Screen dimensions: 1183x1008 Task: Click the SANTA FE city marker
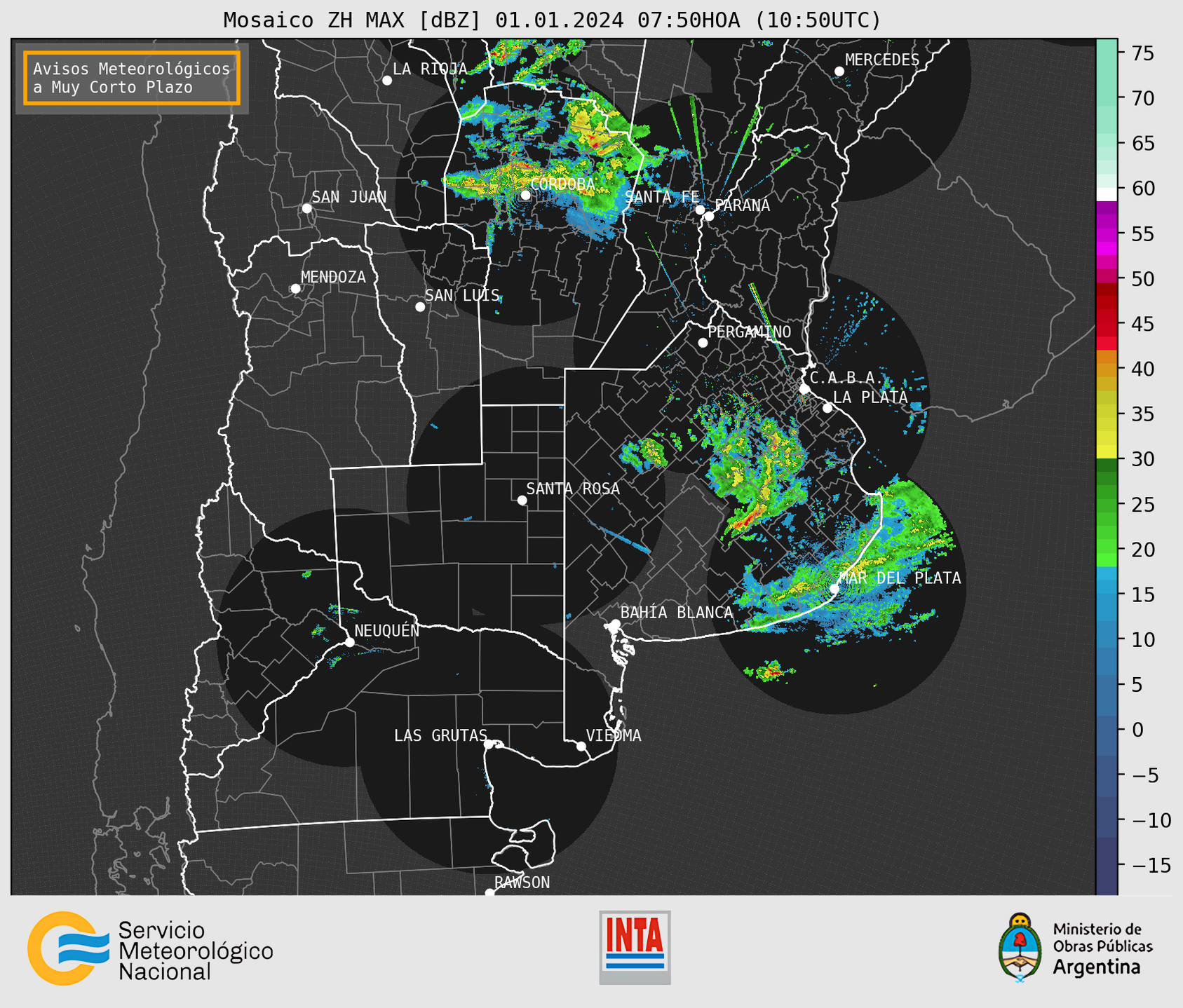click(700, 210)
